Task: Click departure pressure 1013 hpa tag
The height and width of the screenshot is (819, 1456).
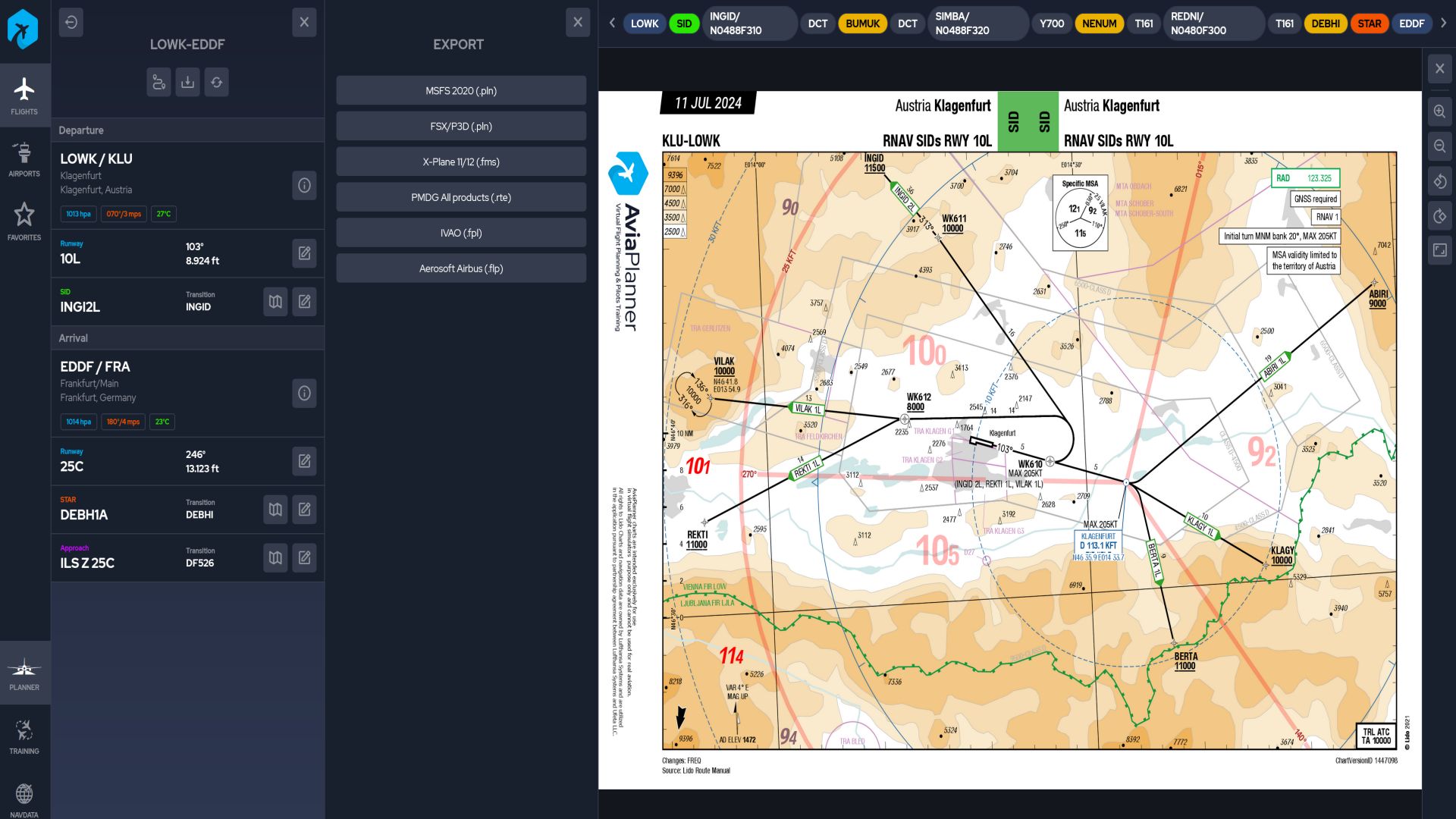Action: [78, 214]
